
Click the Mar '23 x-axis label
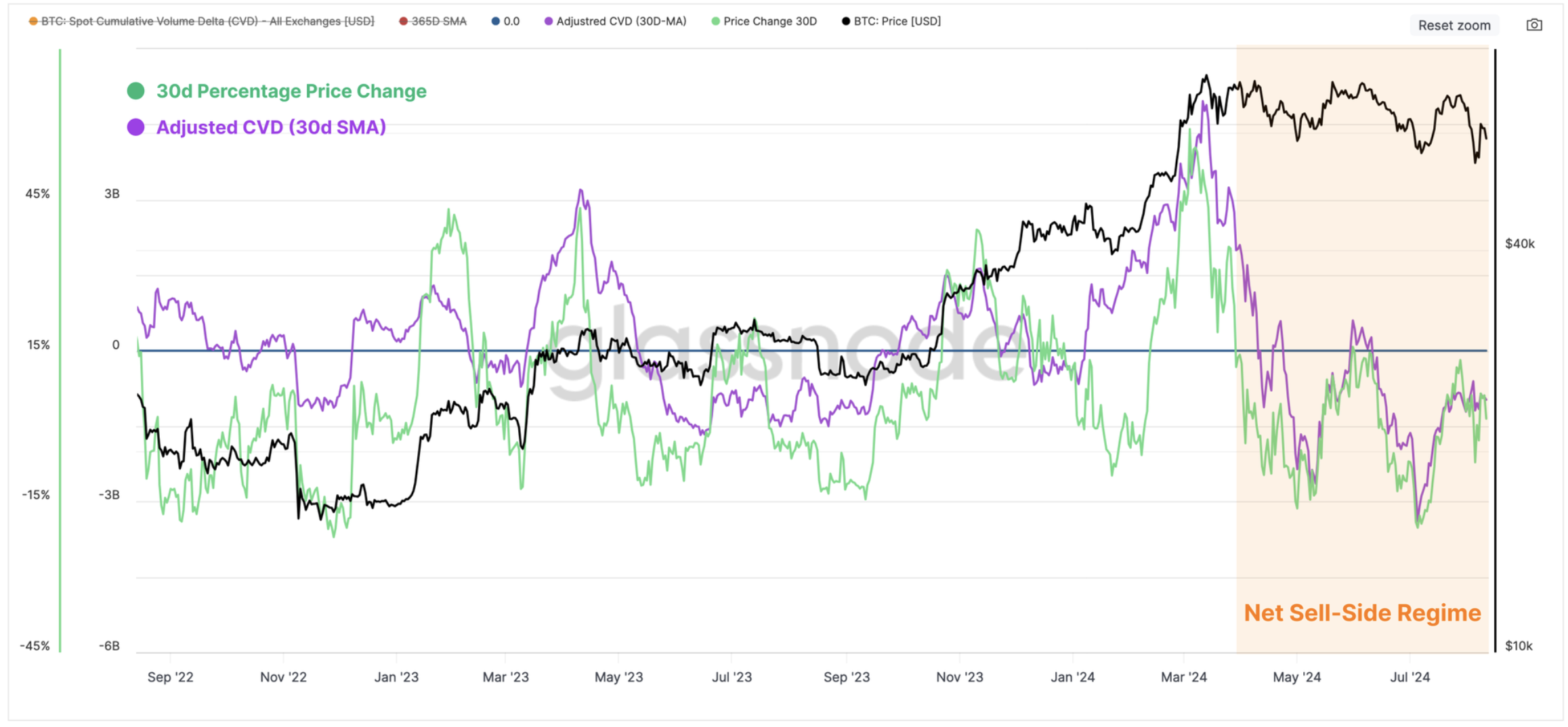pyautogui.click(x=505, y=677)
